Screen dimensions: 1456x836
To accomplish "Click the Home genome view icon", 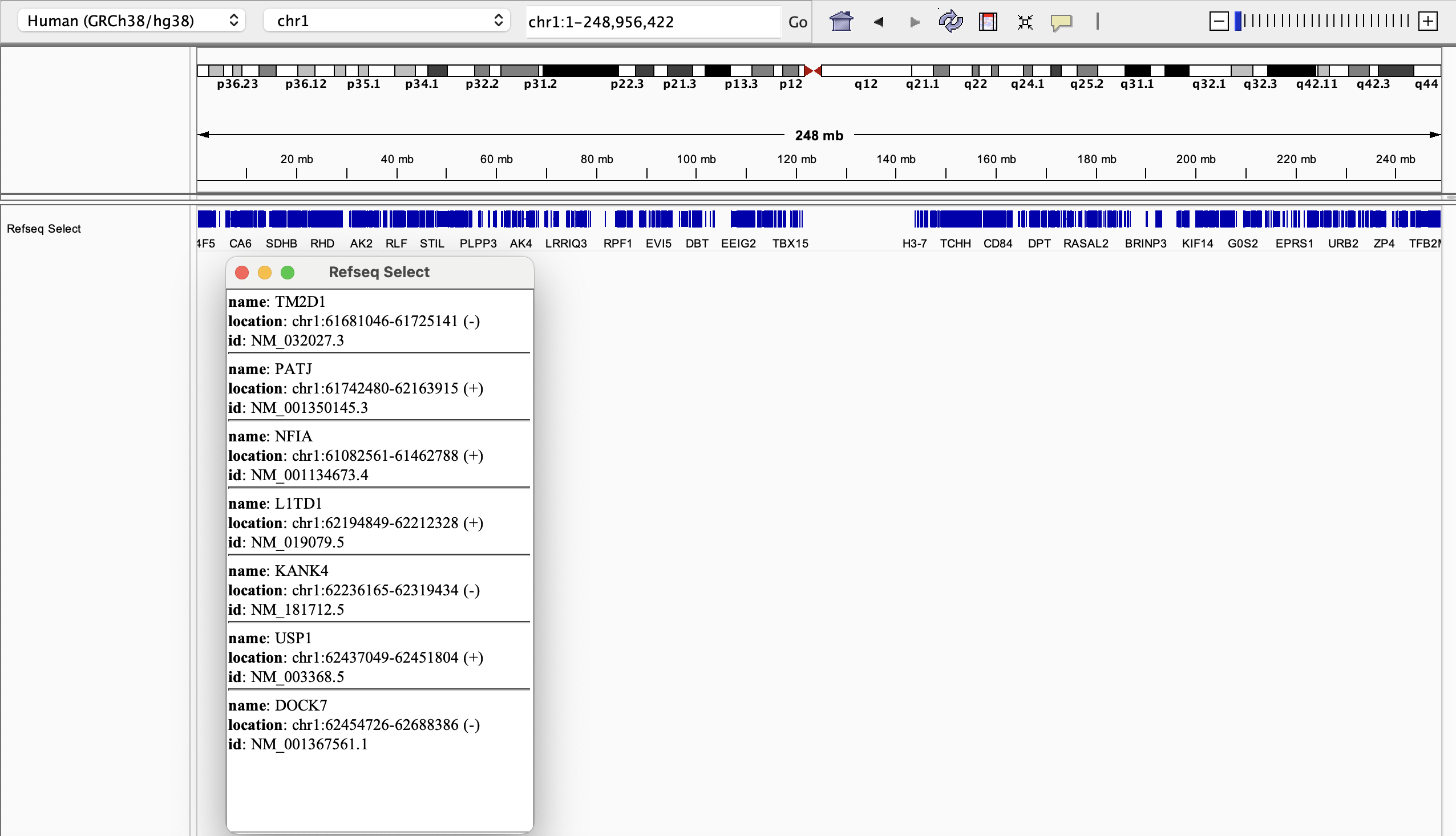I will pyautogui.click(x=841, y=22).
